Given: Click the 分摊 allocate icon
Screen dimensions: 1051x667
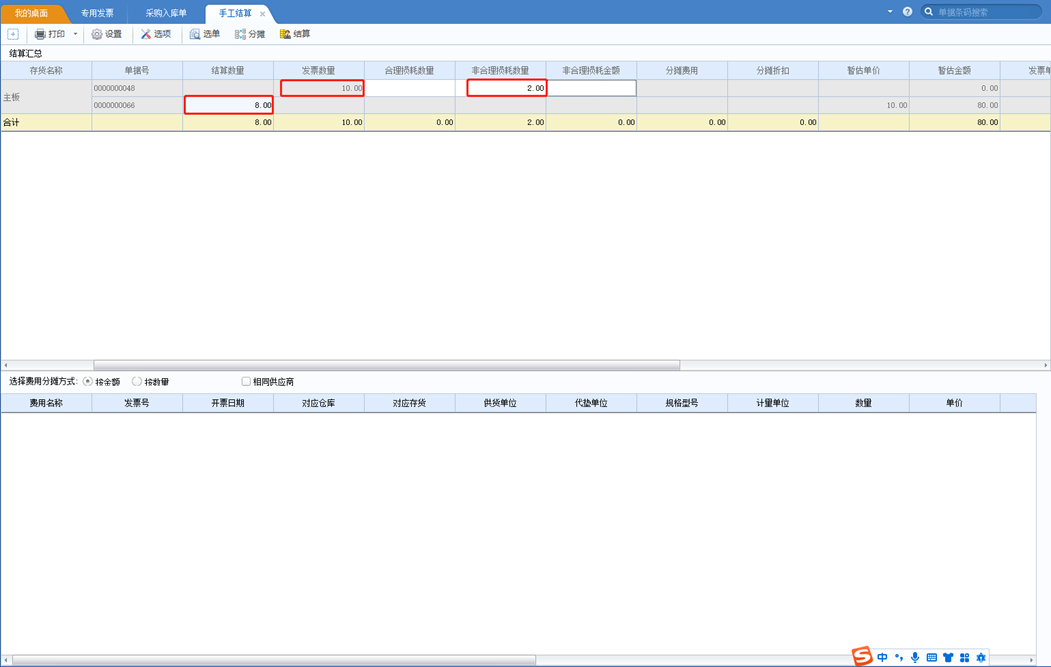Looking at the screenshot, I should [x=240, y=34].
